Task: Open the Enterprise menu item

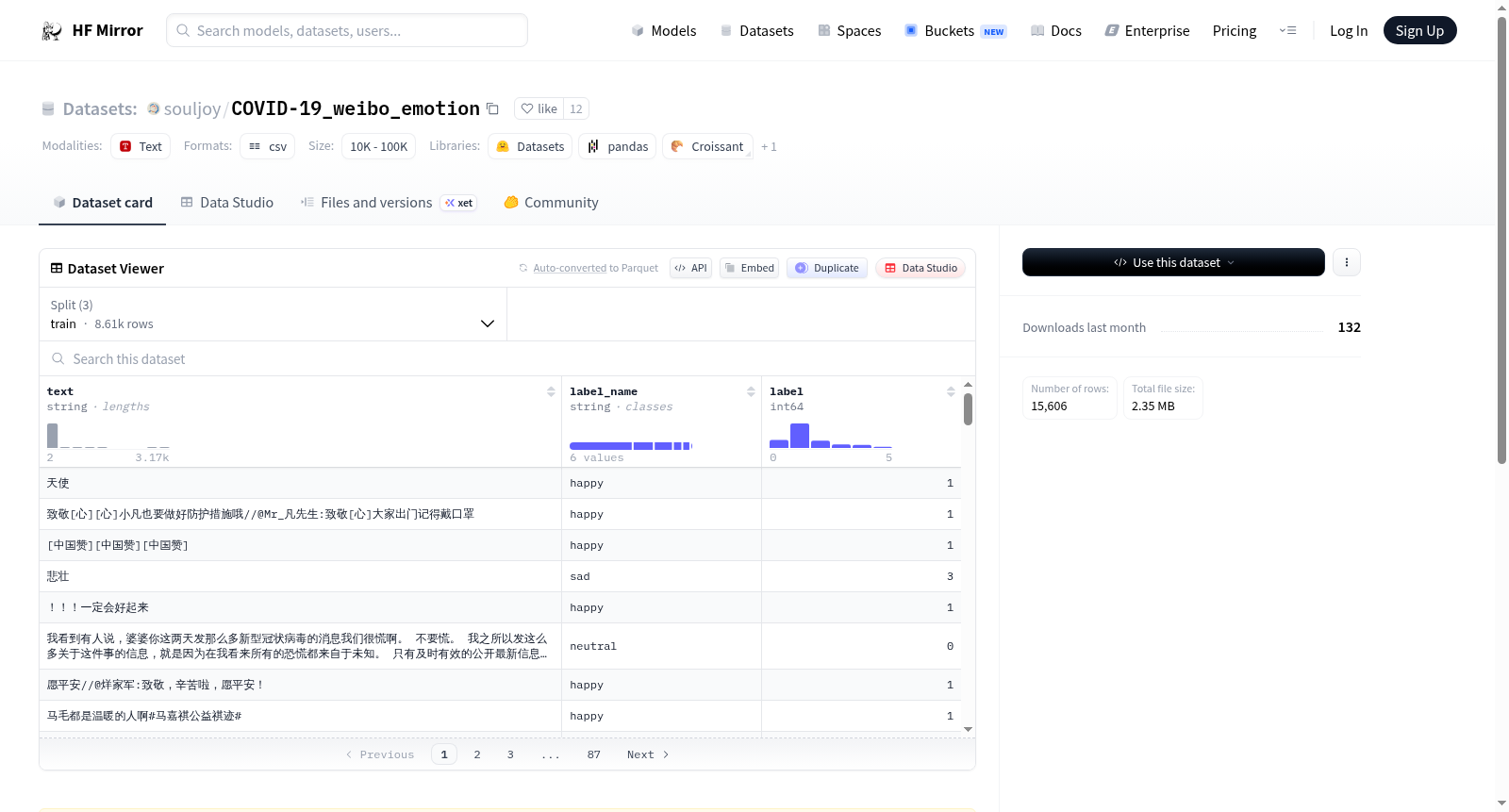Action: click(1147, 30)
